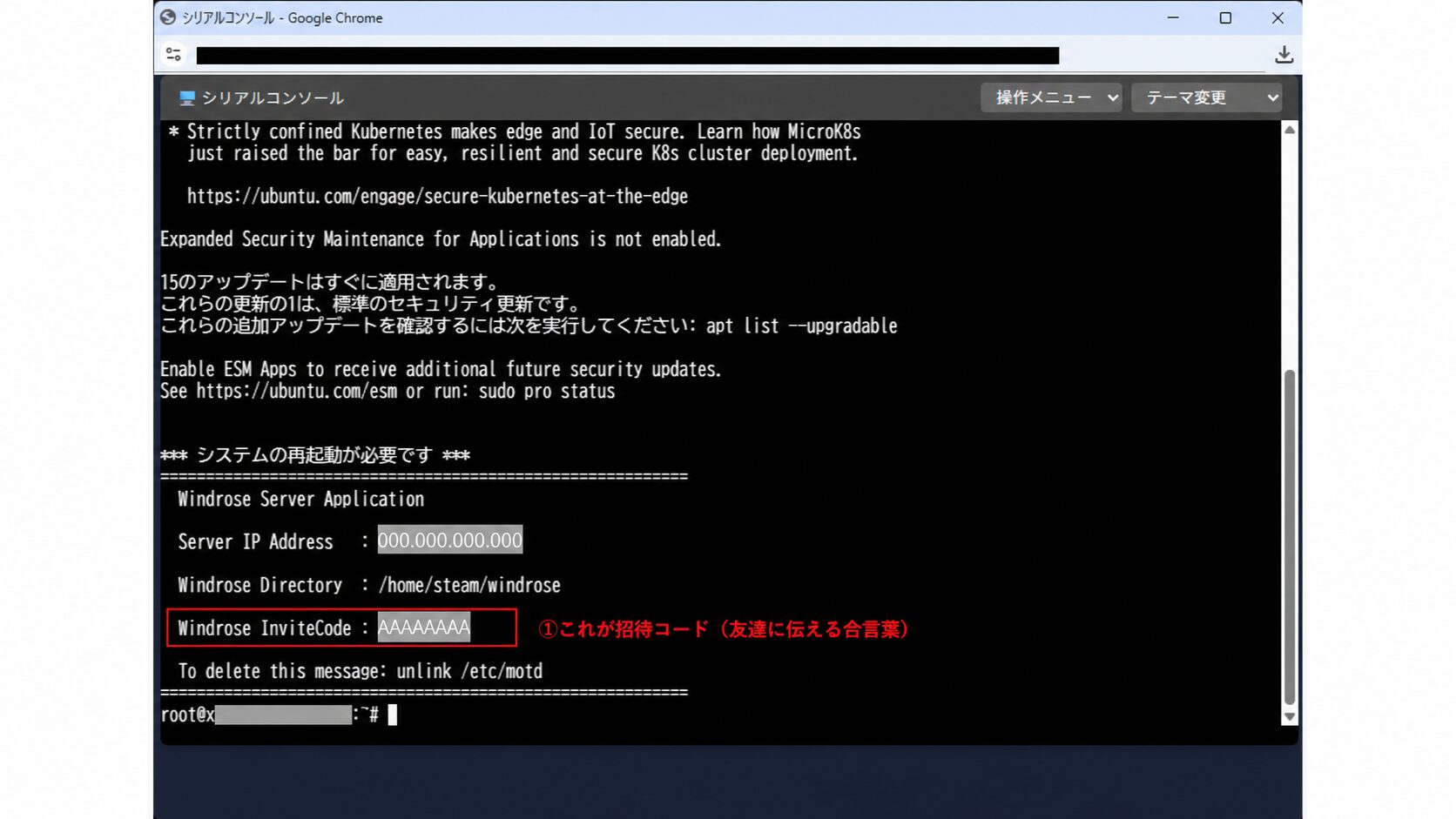Click the 'Windrose Server Application' heading
Screen dimensions: 1456x819
tap(300, 499)
